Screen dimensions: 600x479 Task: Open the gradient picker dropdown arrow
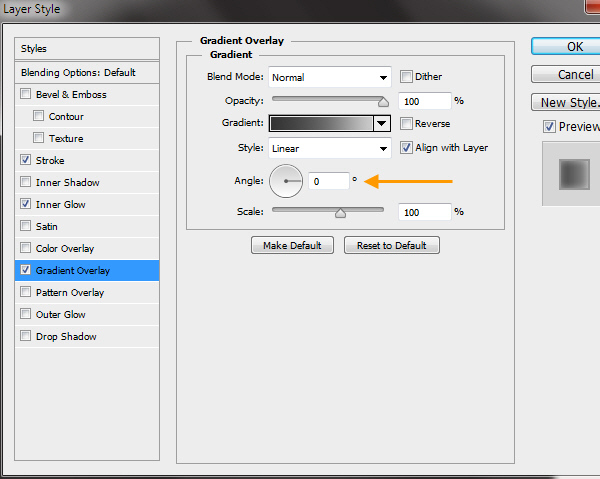[x=380, y=124]
